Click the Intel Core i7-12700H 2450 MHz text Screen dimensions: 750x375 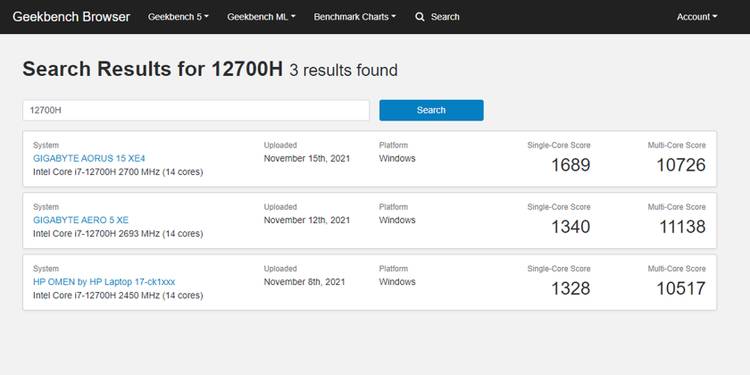[118, 296]
